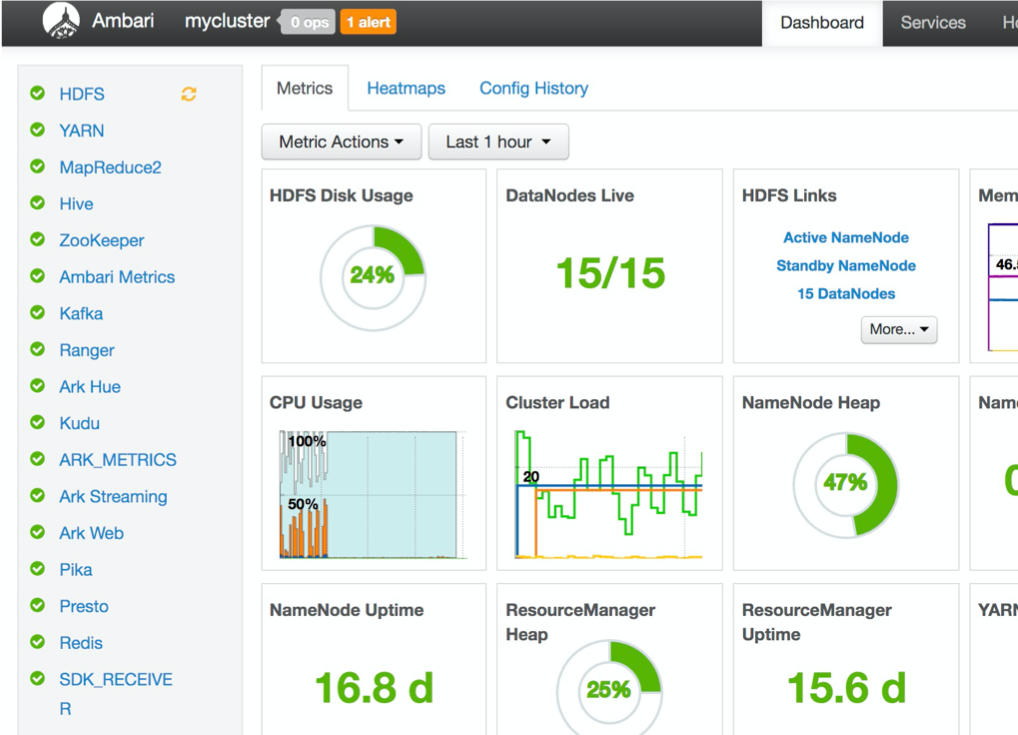This screenshot has height=735, width=1018.
Task: Click the green status icon beside Ark Hue
Action: click(x=38, y=386)
